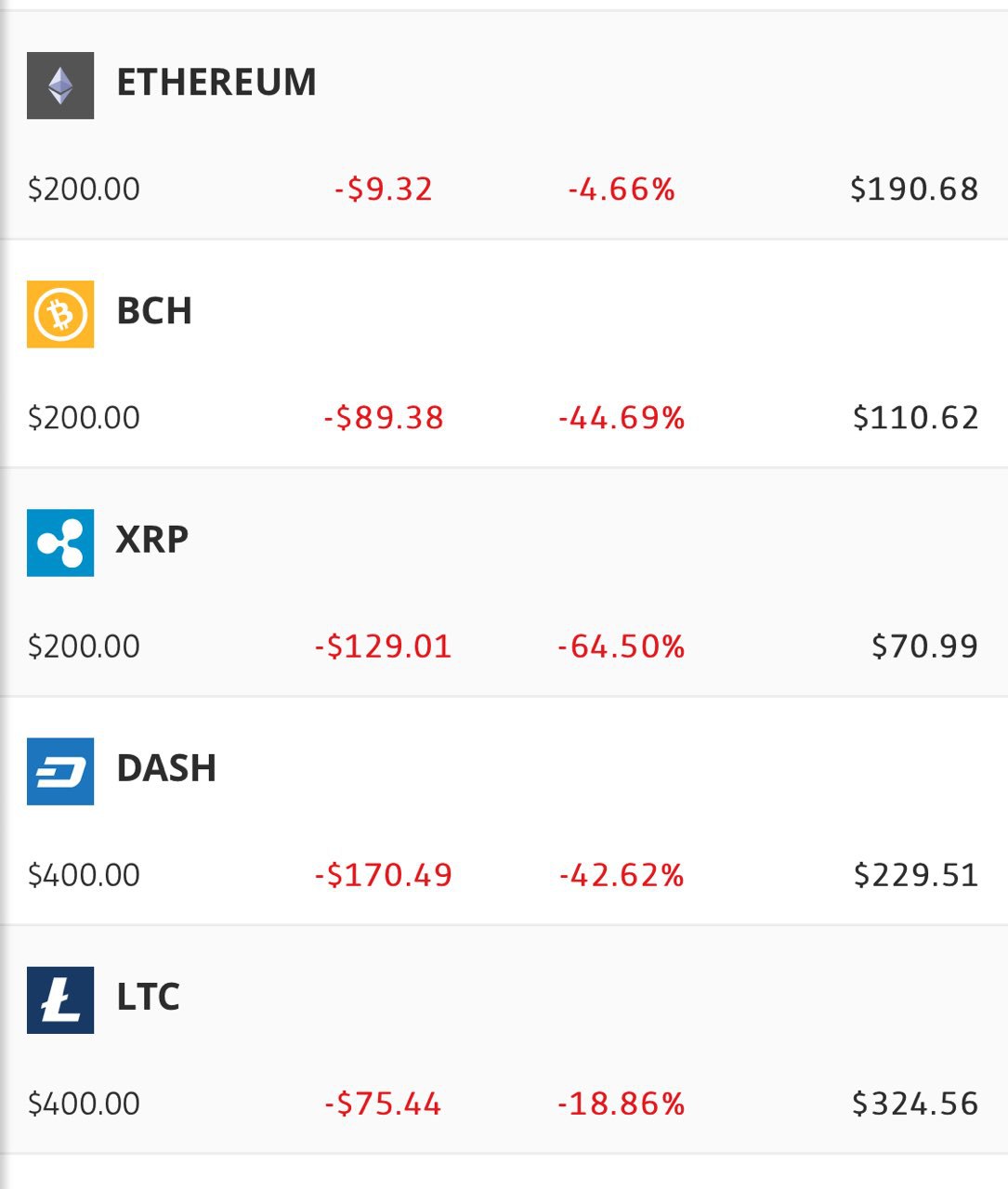Tap the DASH -$170.49 loss amount
Image resolution: width=1008 pixels, height=1189 pixels.
pyautogui.click(x=383, y=875)
